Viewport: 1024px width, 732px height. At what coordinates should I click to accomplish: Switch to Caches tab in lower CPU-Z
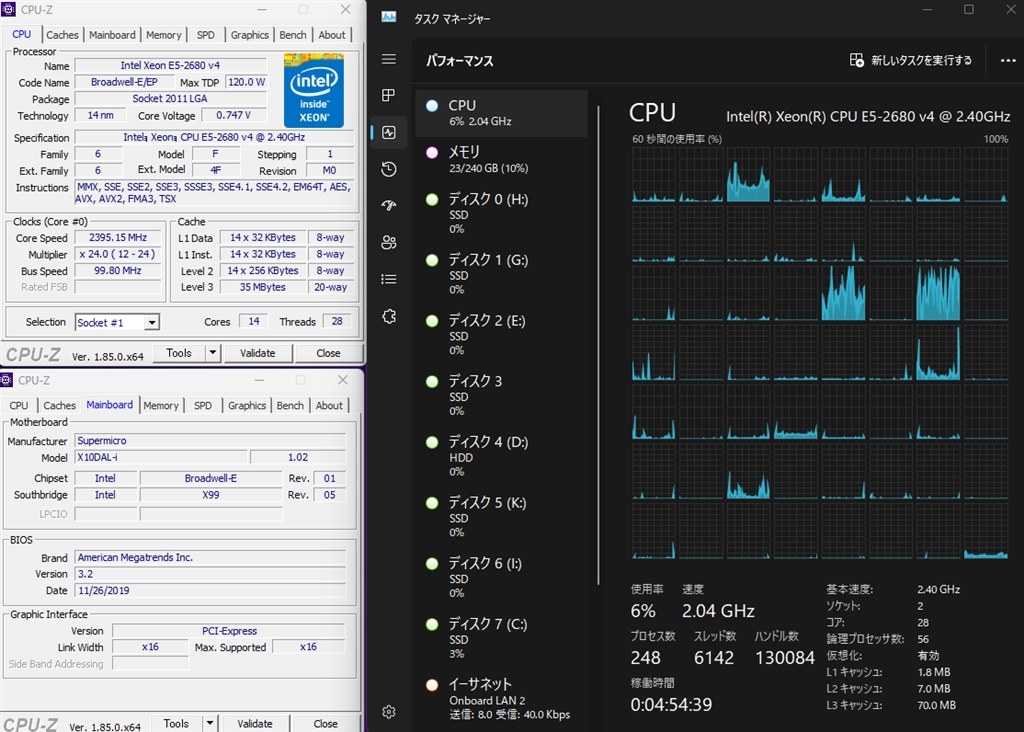(59, 406)
